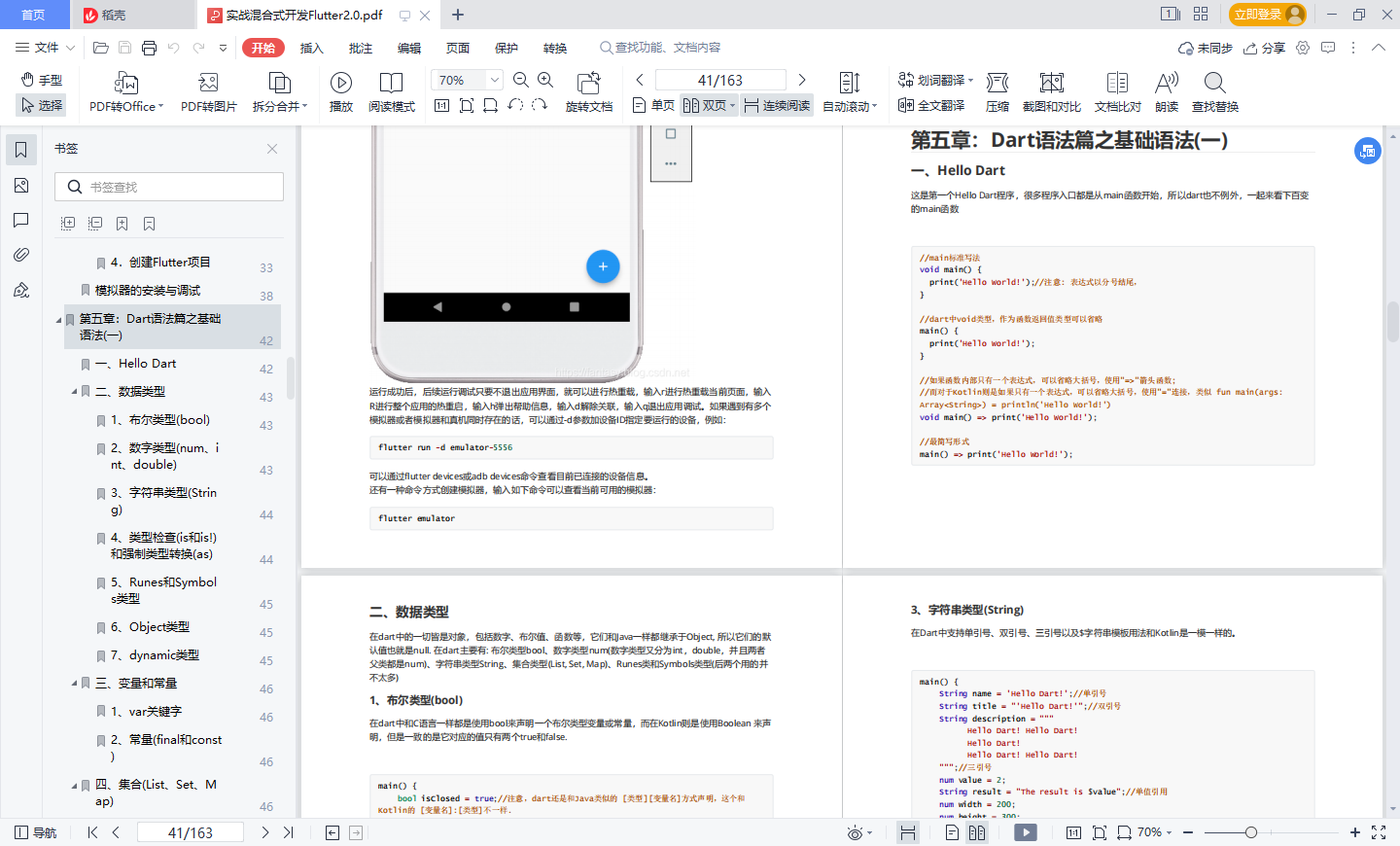Open quick access toolbar customize dropdown
The image size is (1400, 846).
tap(223, 48)
